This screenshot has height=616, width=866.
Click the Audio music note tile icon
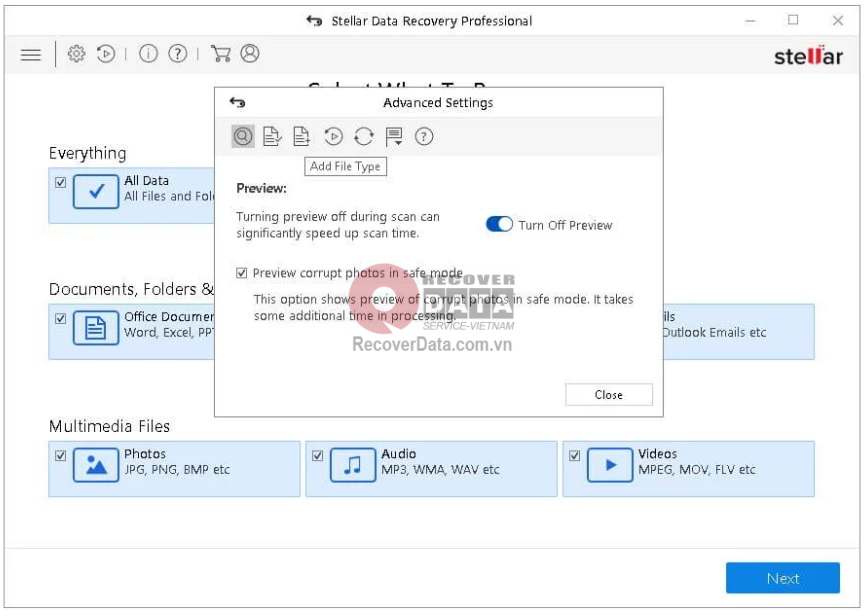tap(352, 465)
